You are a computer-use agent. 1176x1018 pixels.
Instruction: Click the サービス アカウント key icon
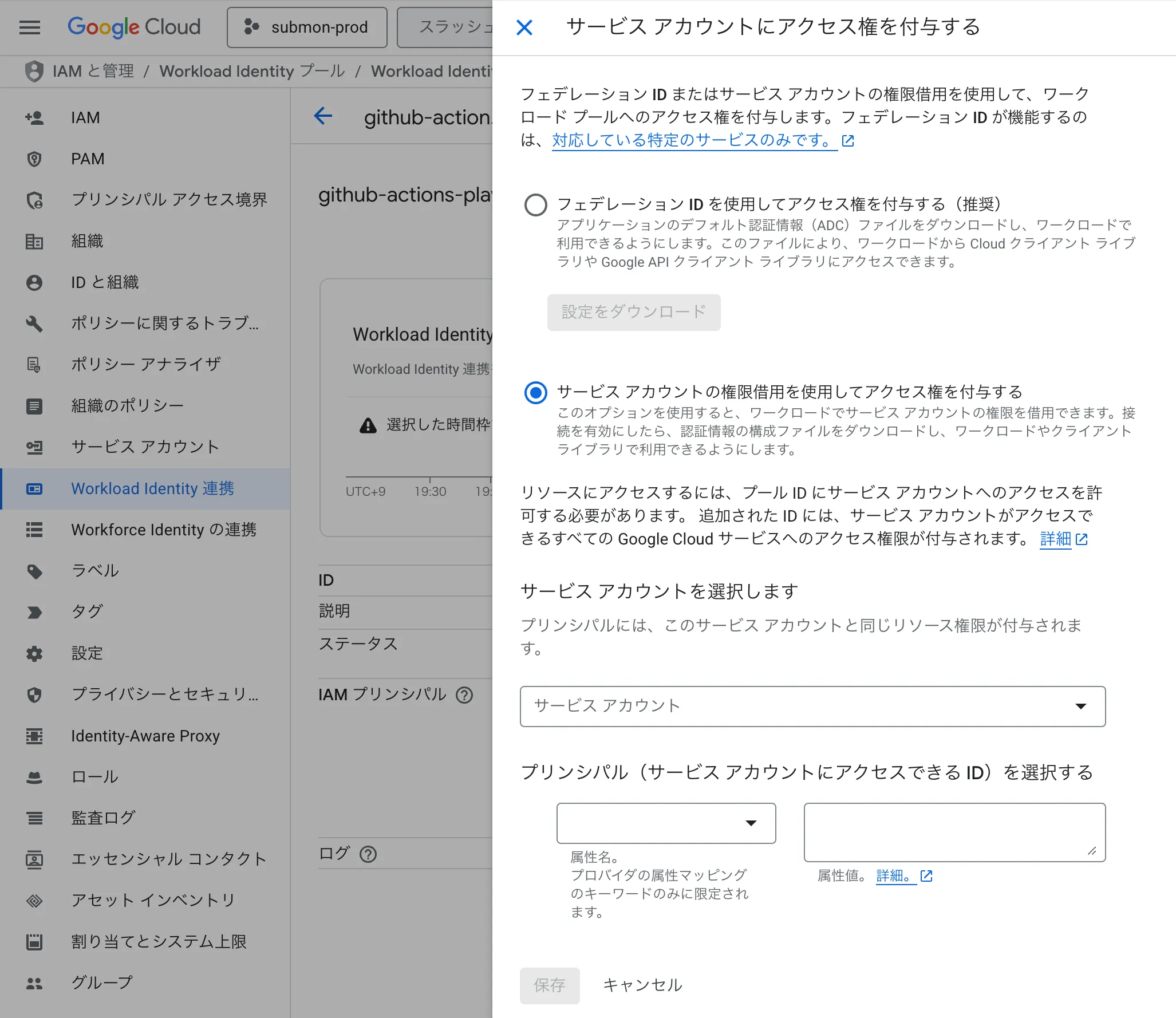(x=34, y=447)
